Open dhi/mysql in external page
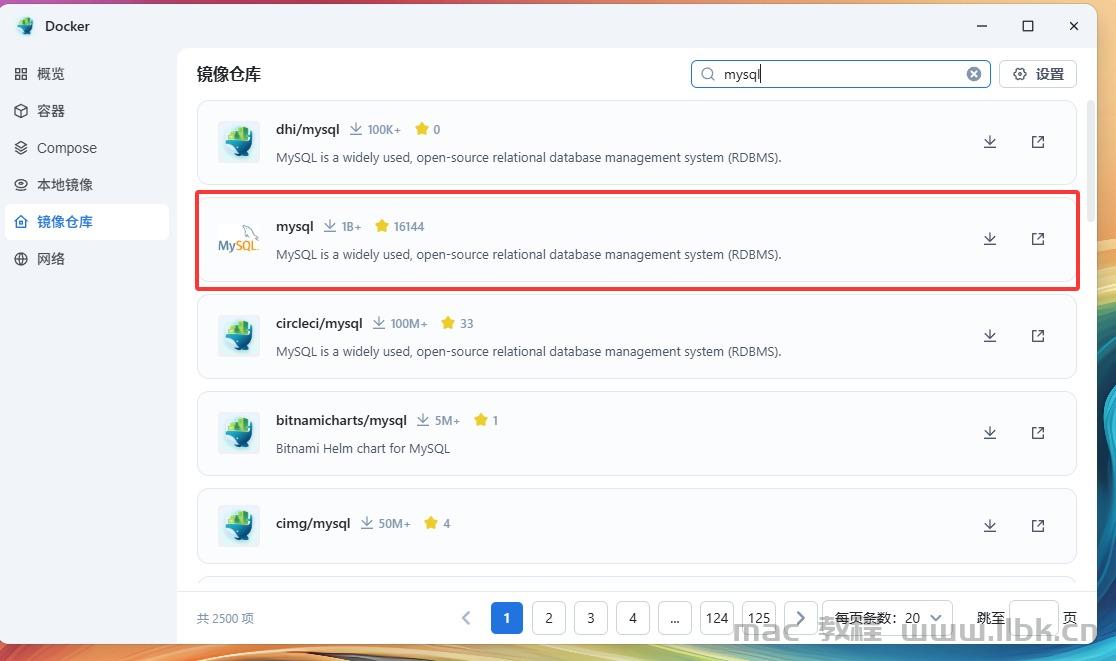Viewport: 1116px width, 661px height. pos(1038,142)
